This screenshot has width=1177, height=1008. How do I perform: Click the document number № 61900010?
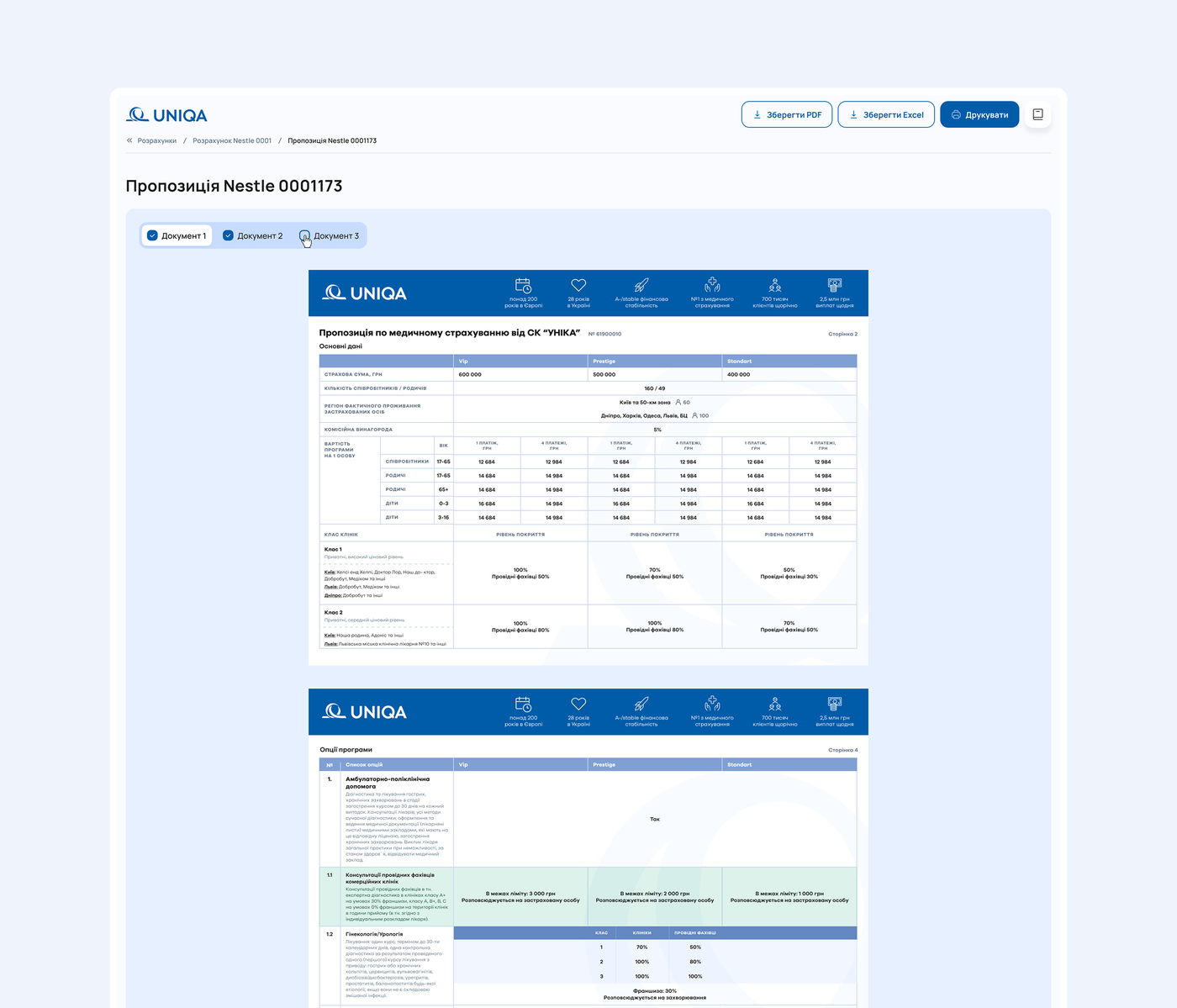coord(605,334)
